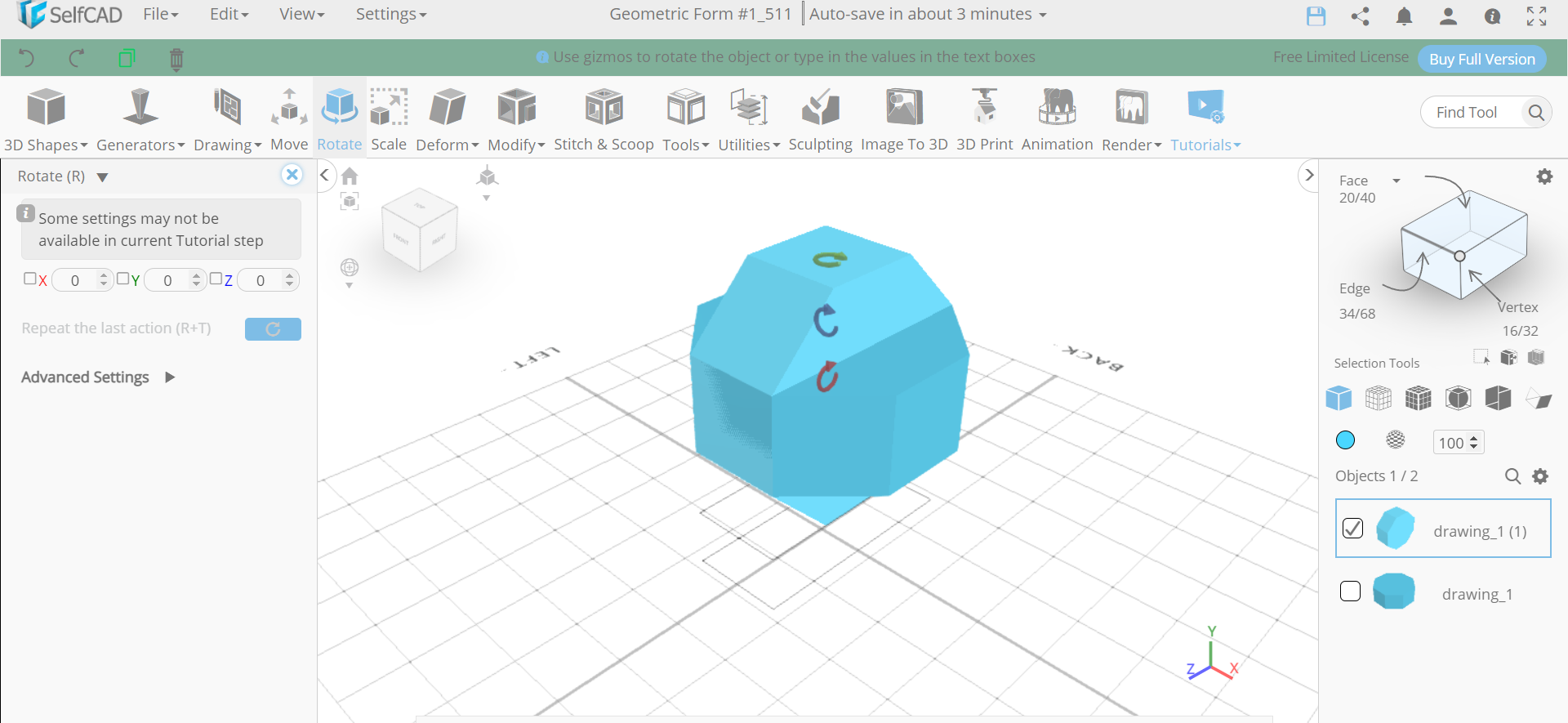This screenshot has width=1568, height=723.
Task: Expand the view perspective dropdown arrow
Action: tap(486, 199)
